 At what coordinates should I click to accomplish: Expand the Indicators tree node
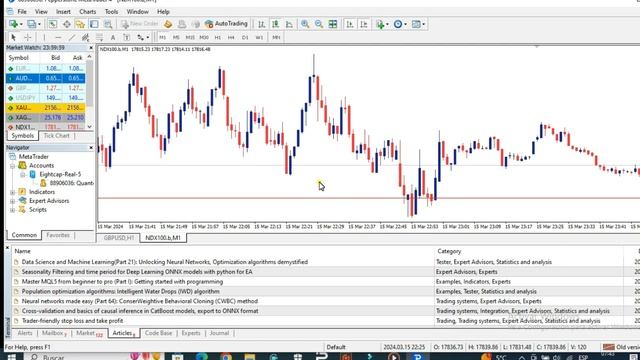13,192
